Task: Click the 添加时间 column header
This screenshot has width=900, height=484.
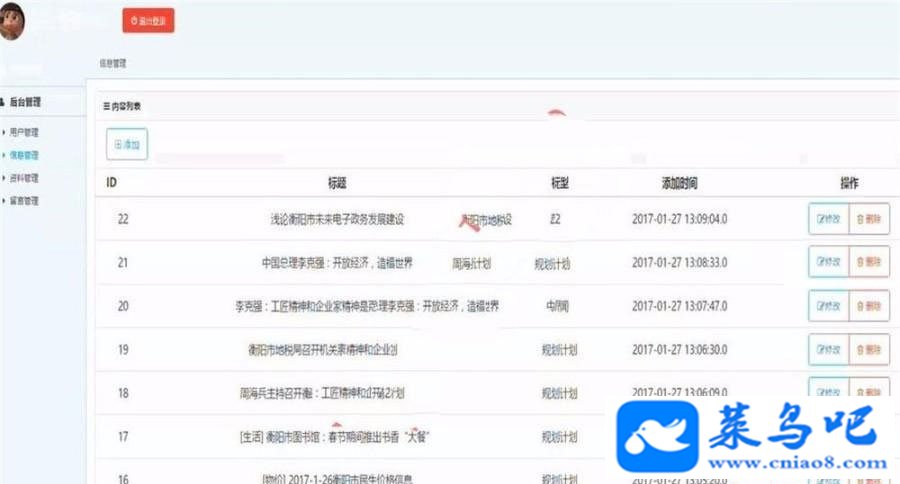Action: 680,183
